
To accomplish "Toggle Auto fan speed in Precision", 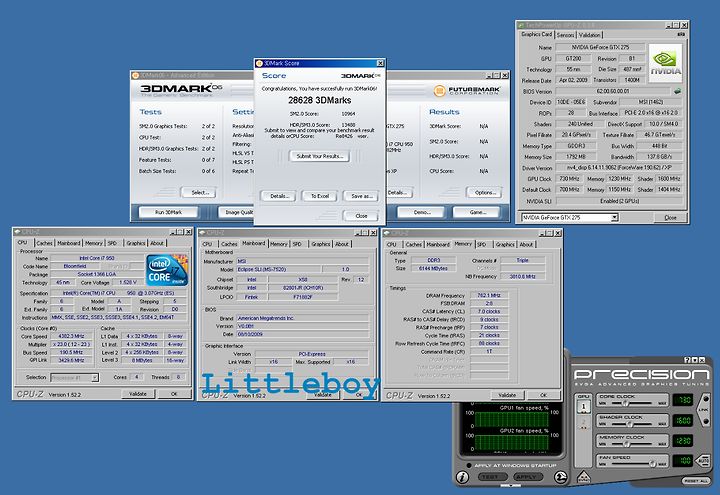I will 703,460.
